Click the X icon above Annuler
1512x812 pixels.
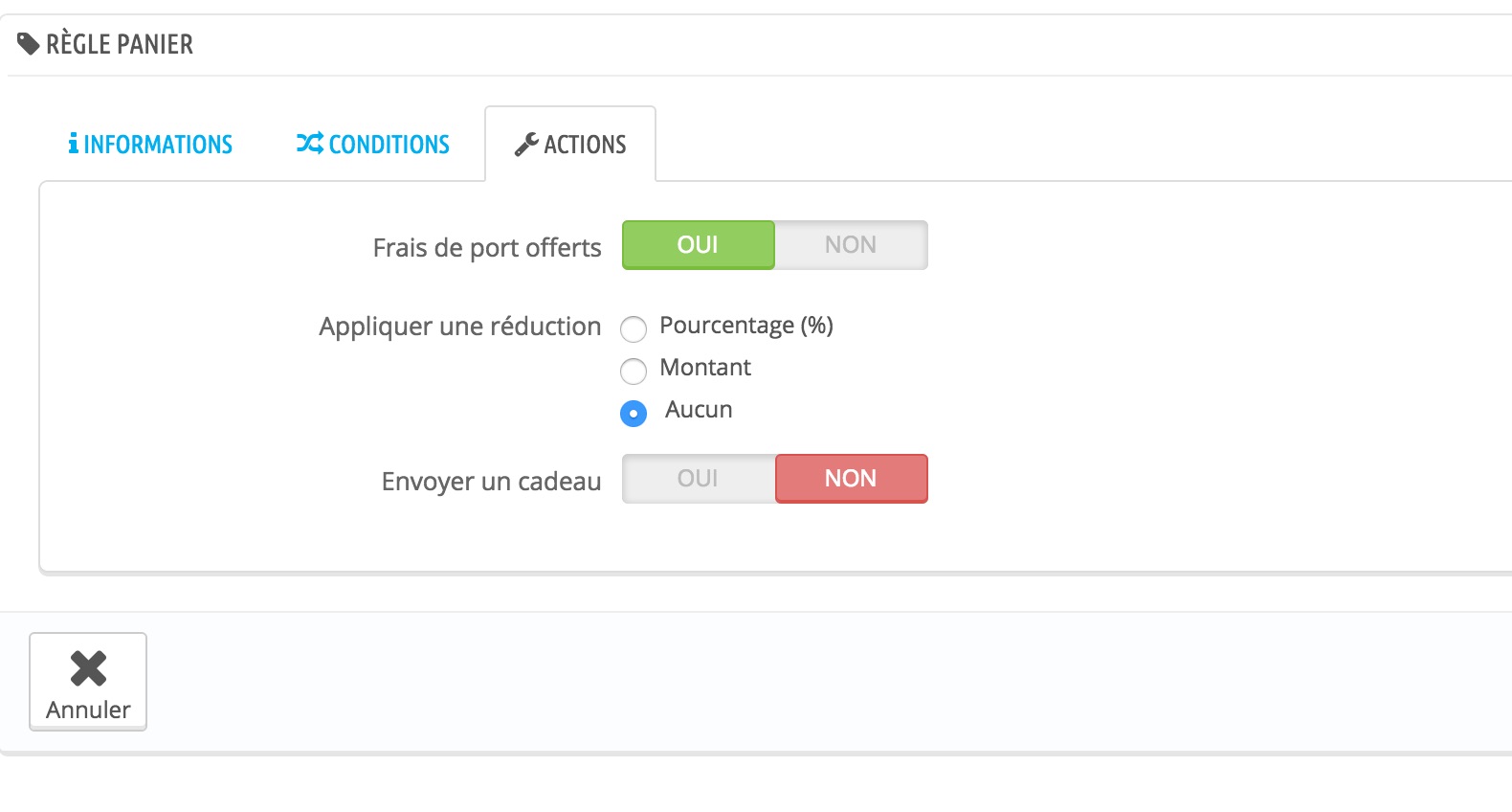coord(88,668)
